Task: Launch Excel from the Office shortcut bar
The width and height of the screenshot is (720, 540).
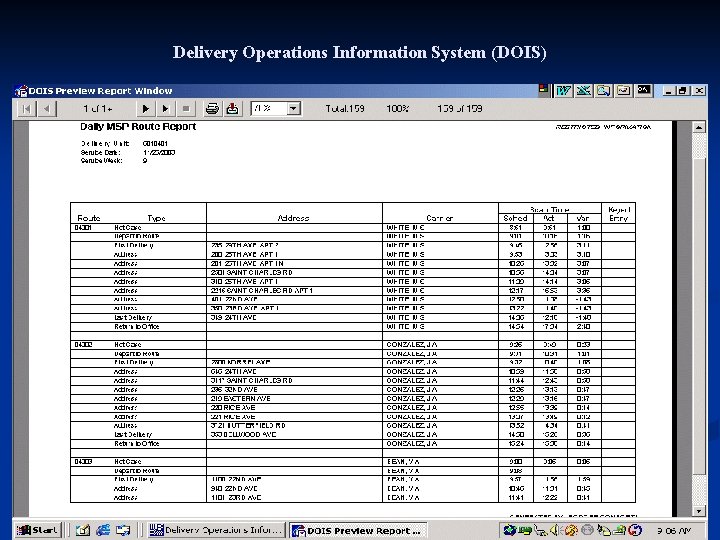Action: point(583,90)
